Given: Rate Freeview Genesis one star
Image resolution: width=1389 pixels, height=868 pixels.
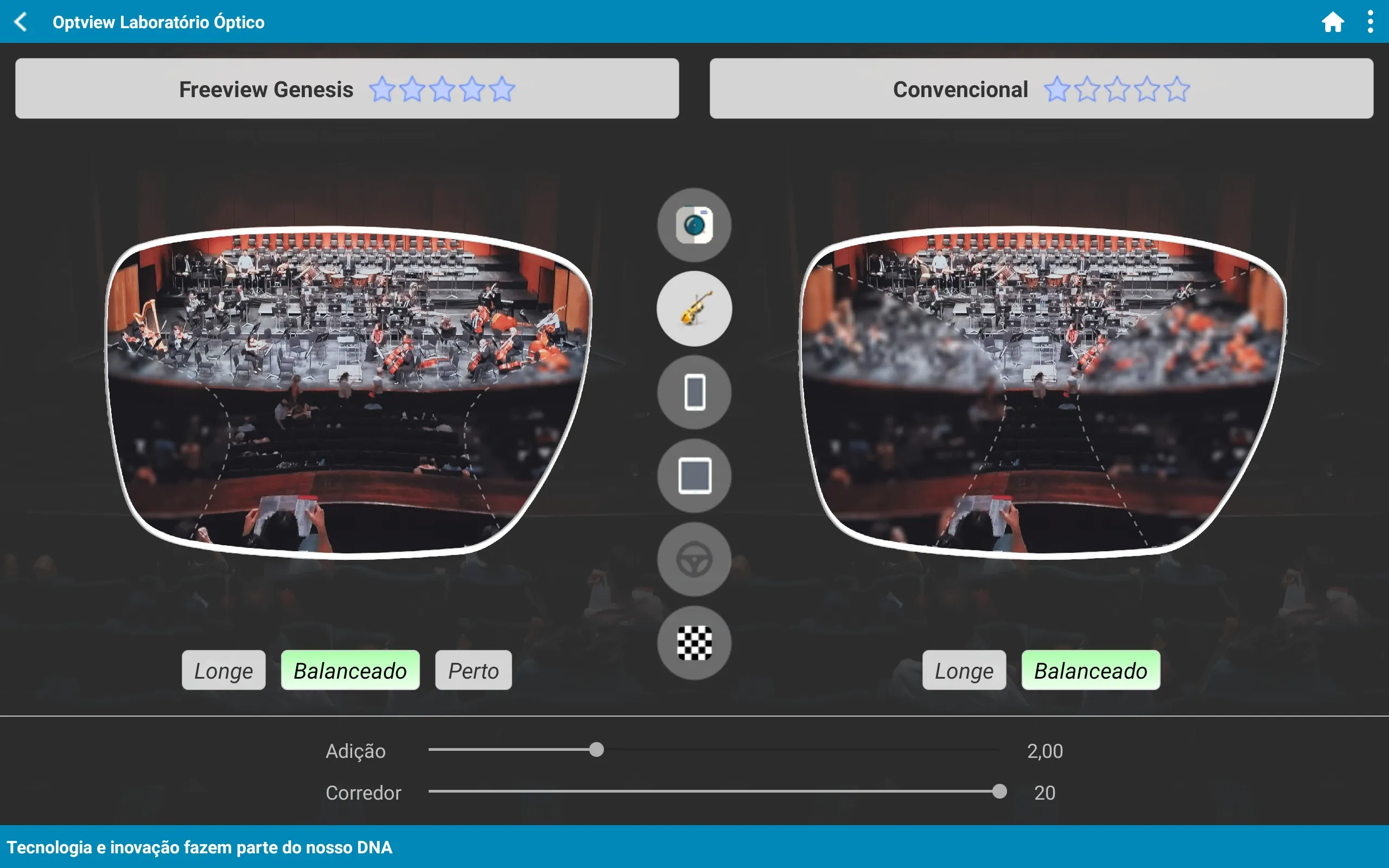Looking at the screenshot, I should click(383, 89).
